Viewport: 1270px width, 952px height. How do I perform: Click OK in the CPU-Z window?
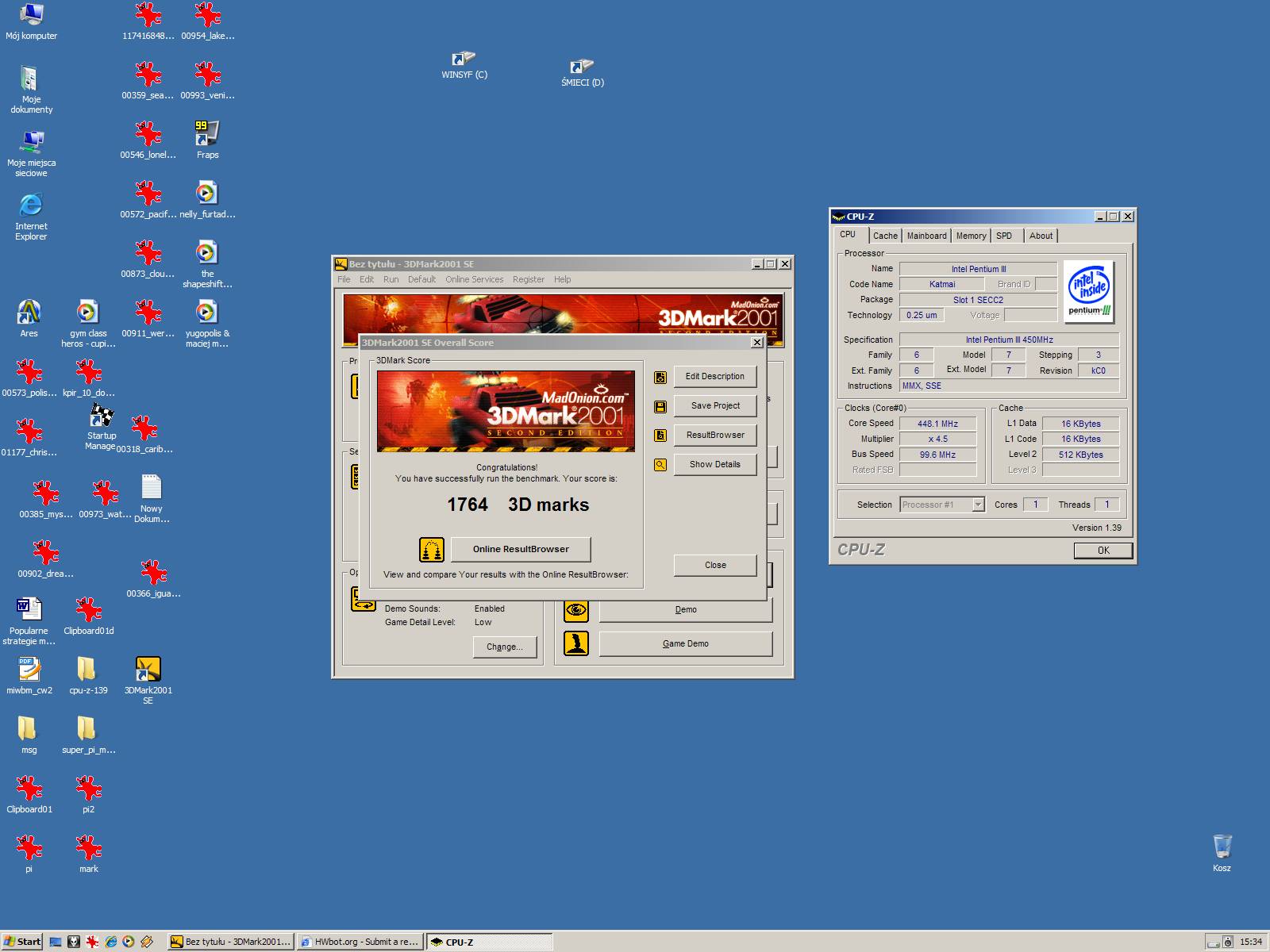coord(1103,551)
